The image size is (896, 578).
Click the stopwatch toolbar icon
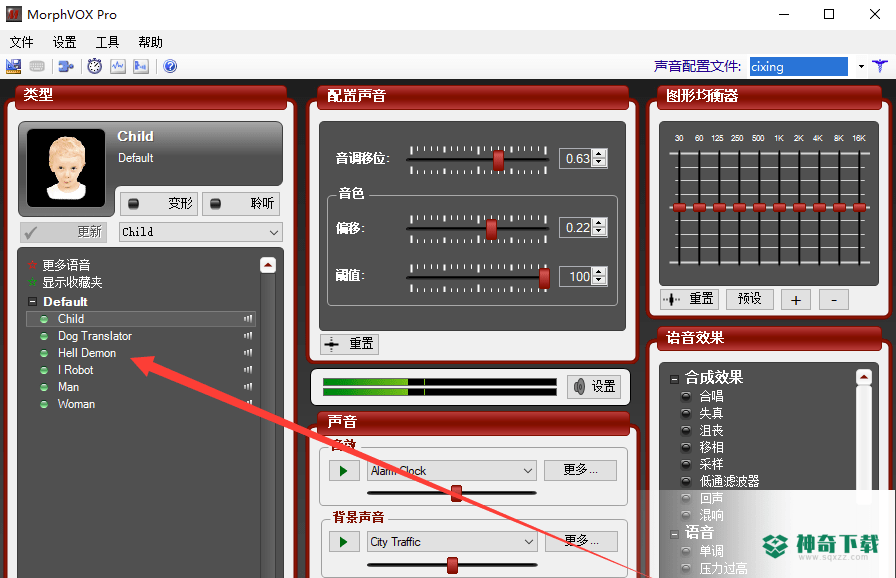[x=94, y=66]
